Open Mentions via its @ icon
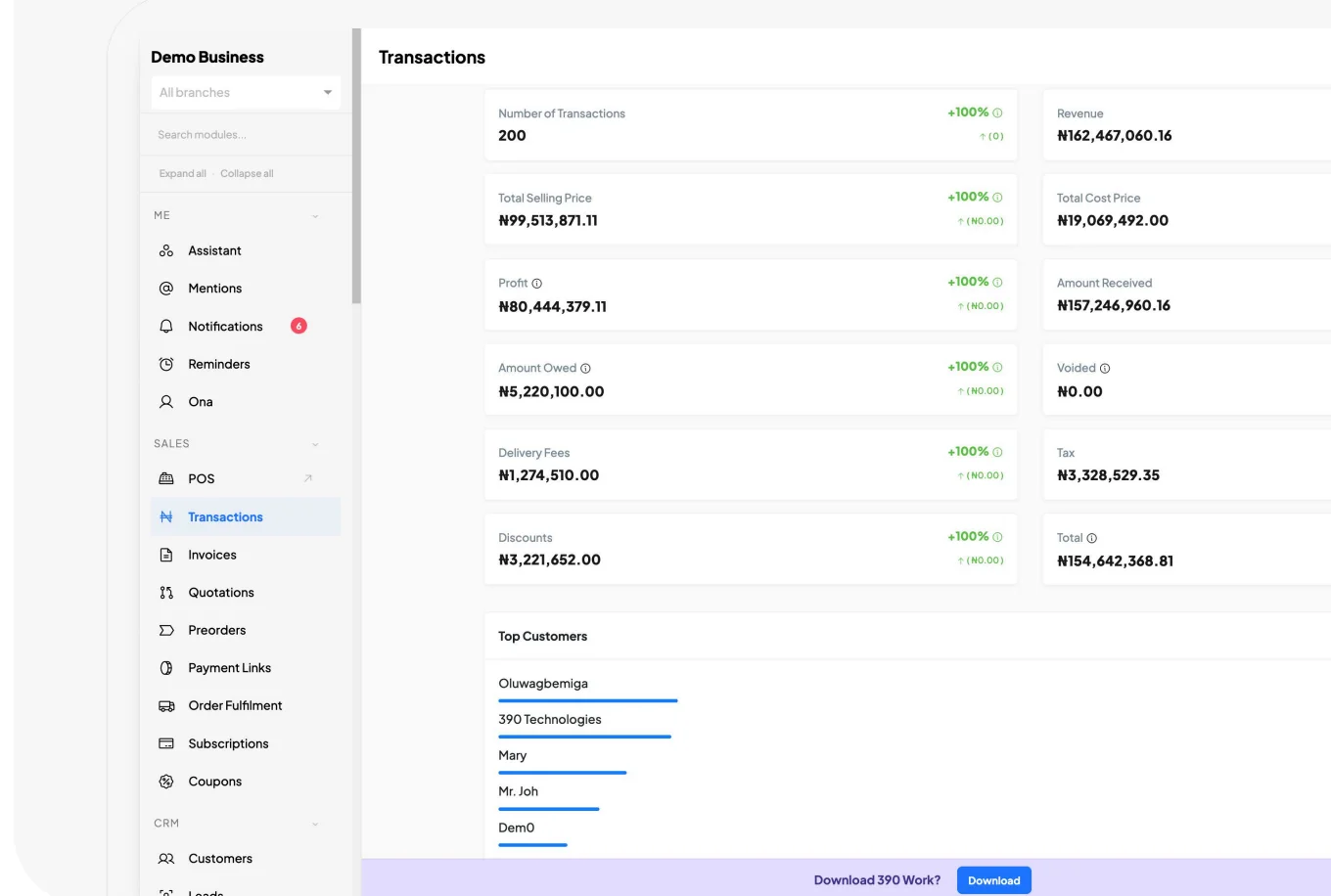Image resolution: width=1331 pixels, height=896 pixels. tap(166, 289)
